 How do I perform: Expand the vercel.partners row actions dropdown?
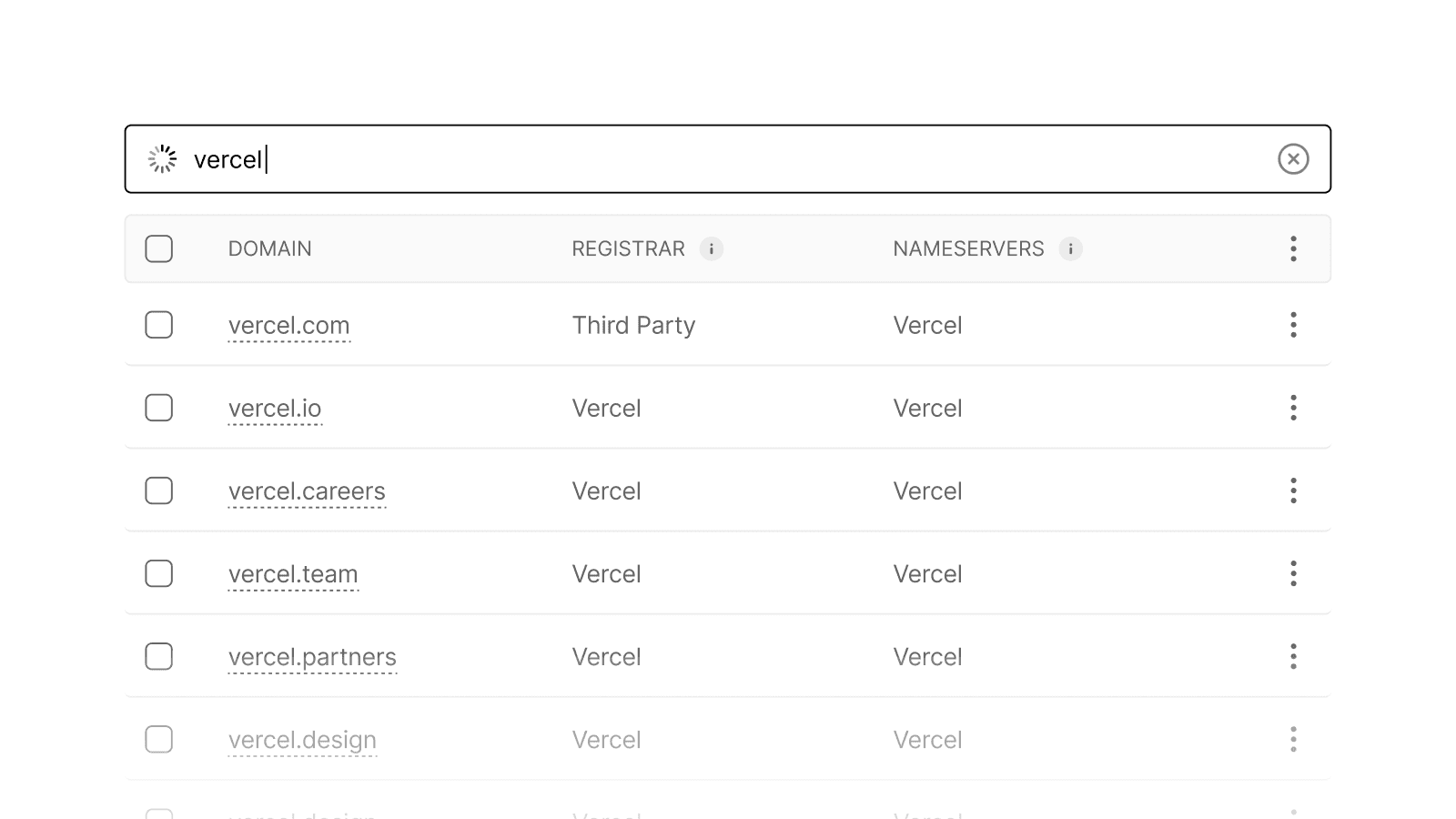(1293, 656)
